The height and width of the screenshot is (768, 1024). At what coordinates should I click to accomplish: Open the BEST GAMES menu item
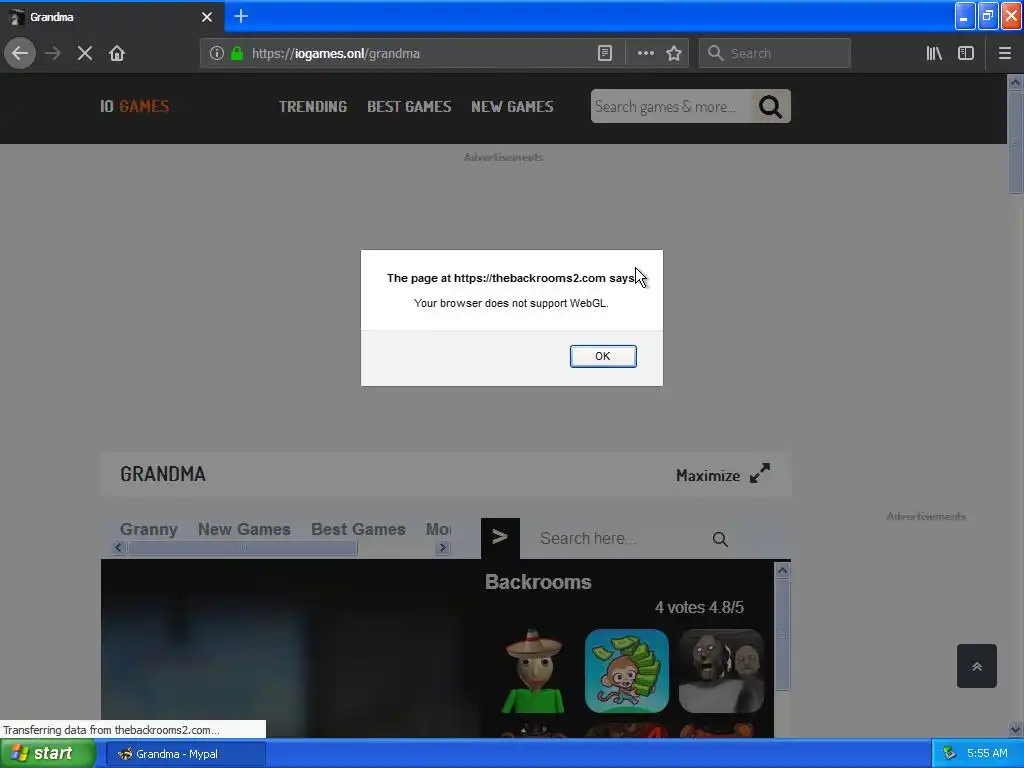tap(409, 106)
